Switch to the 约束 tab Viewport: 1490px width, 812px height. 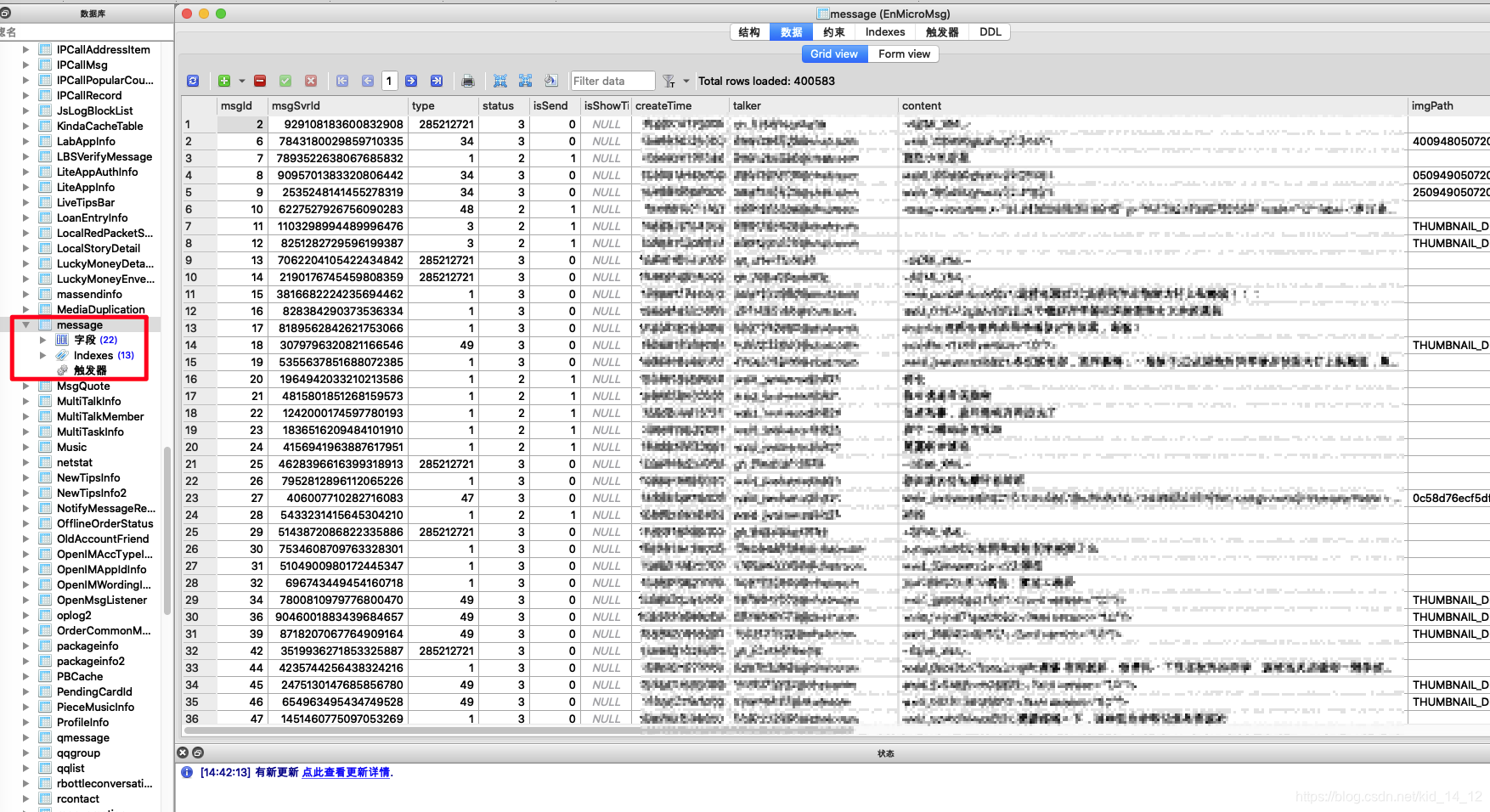[x=834, y=32]
